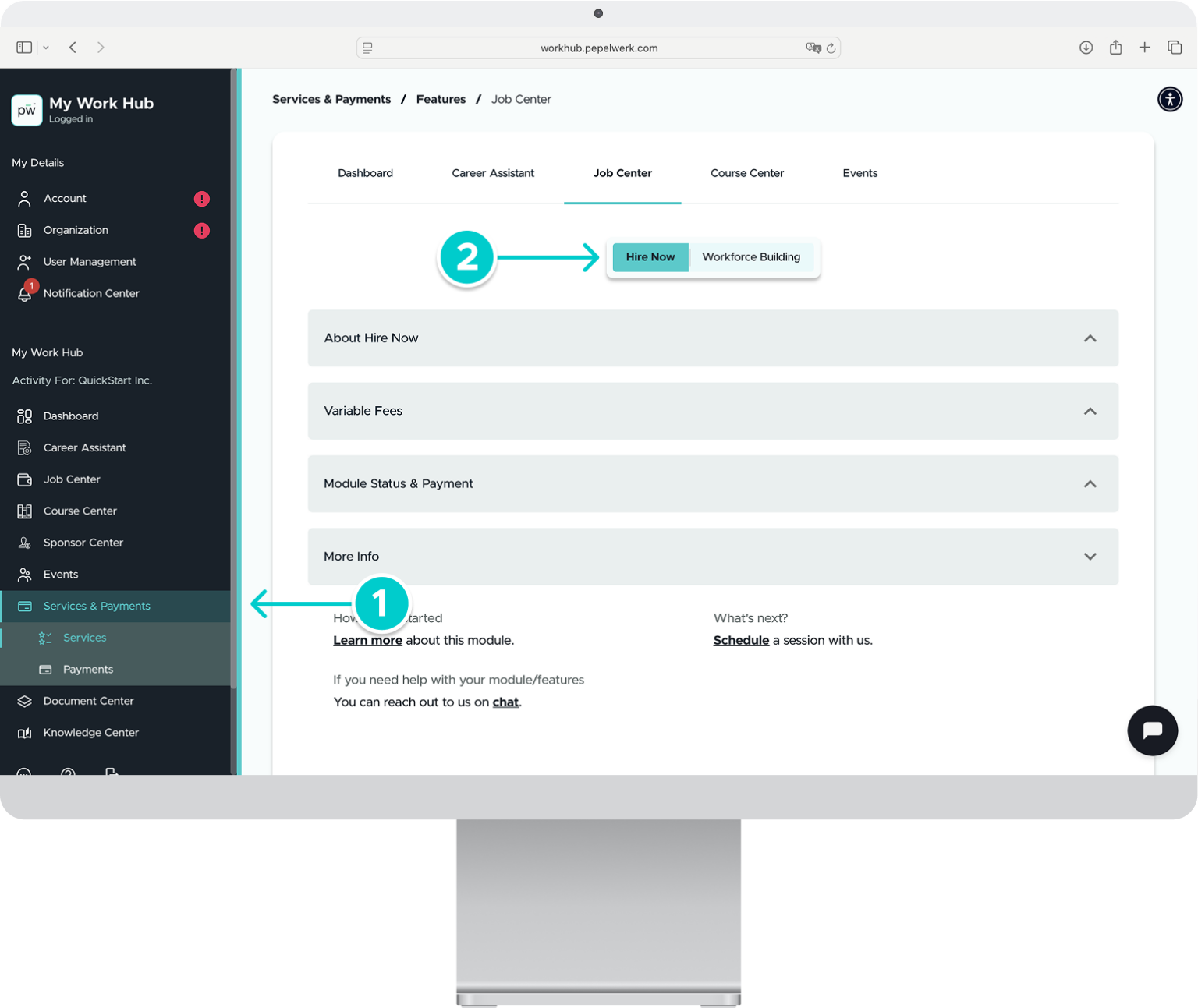This screenshot has height=1008, width=1198.
Task: Click the accessibility icon in the corner
Action: point(1170,99)
